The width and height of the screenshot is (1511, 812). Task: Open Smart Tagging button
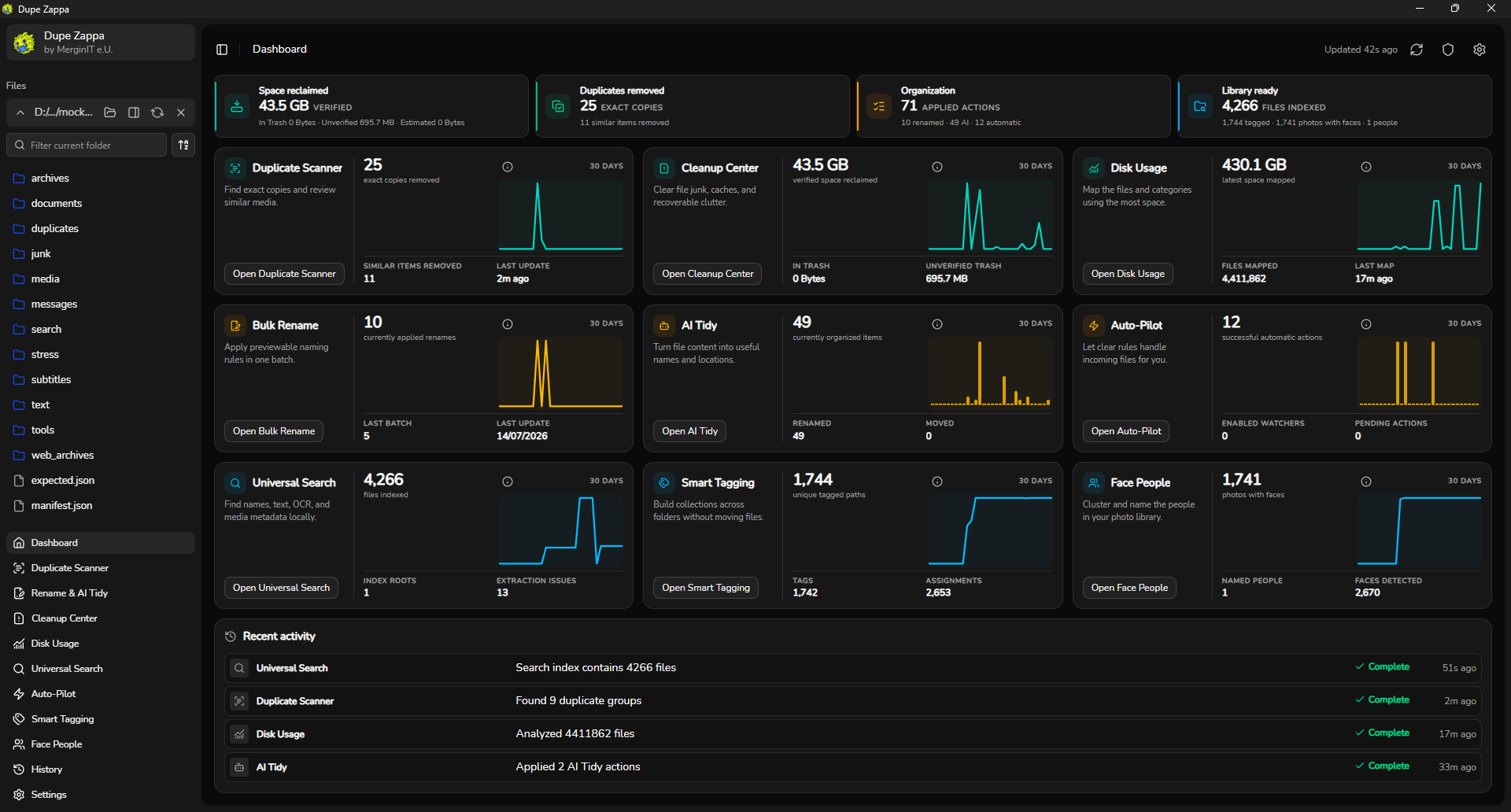(x=706, y=588)
